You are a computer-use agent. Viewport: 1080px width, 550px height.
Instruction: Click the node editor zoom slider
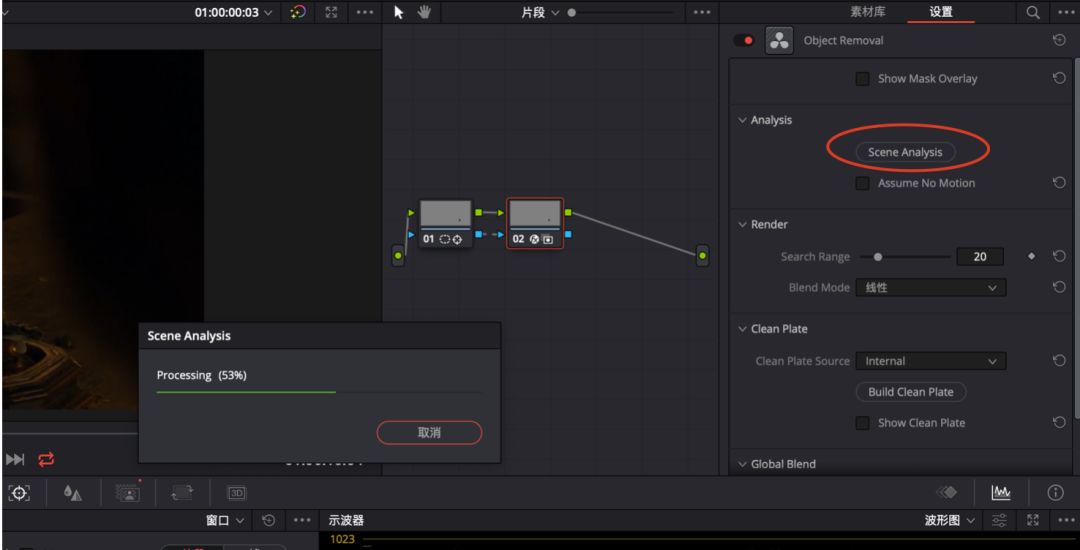pyautogui.click(x=621, y=12)
